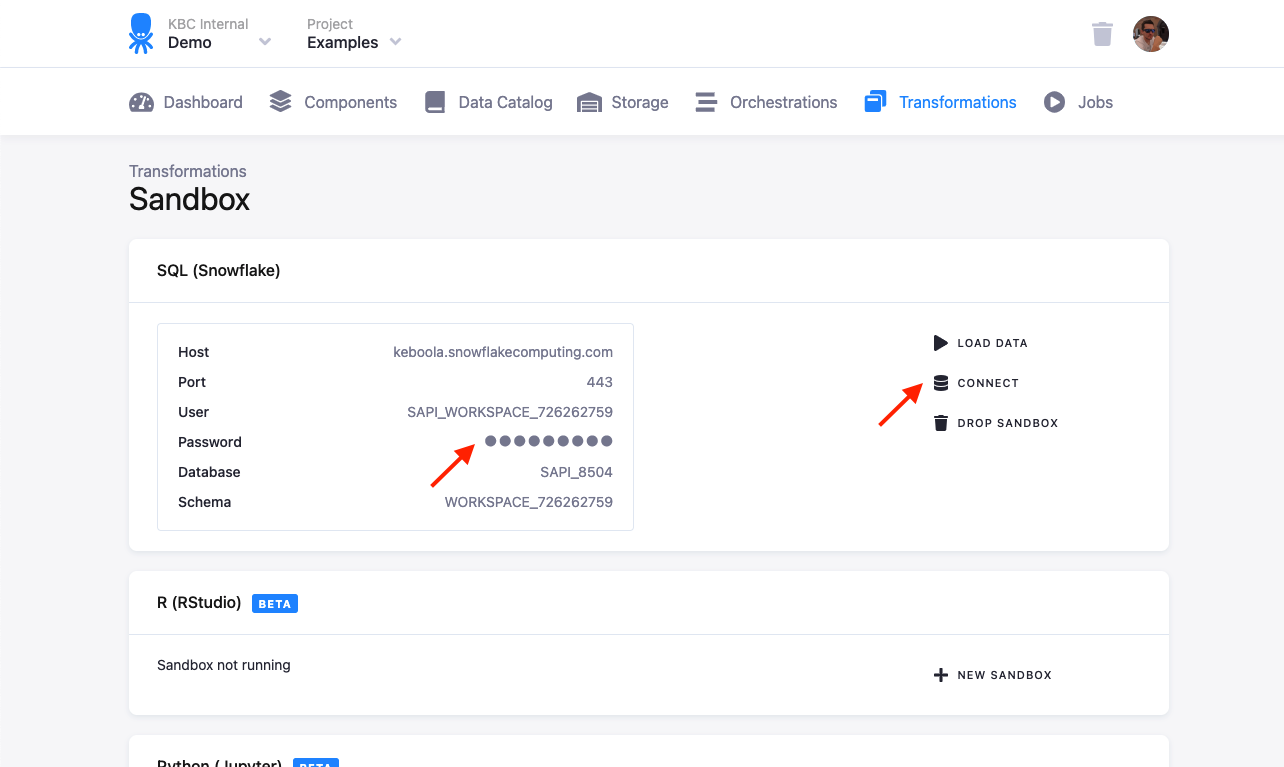
Task: Click the Sandbox page title
Action: pos(189,199)
